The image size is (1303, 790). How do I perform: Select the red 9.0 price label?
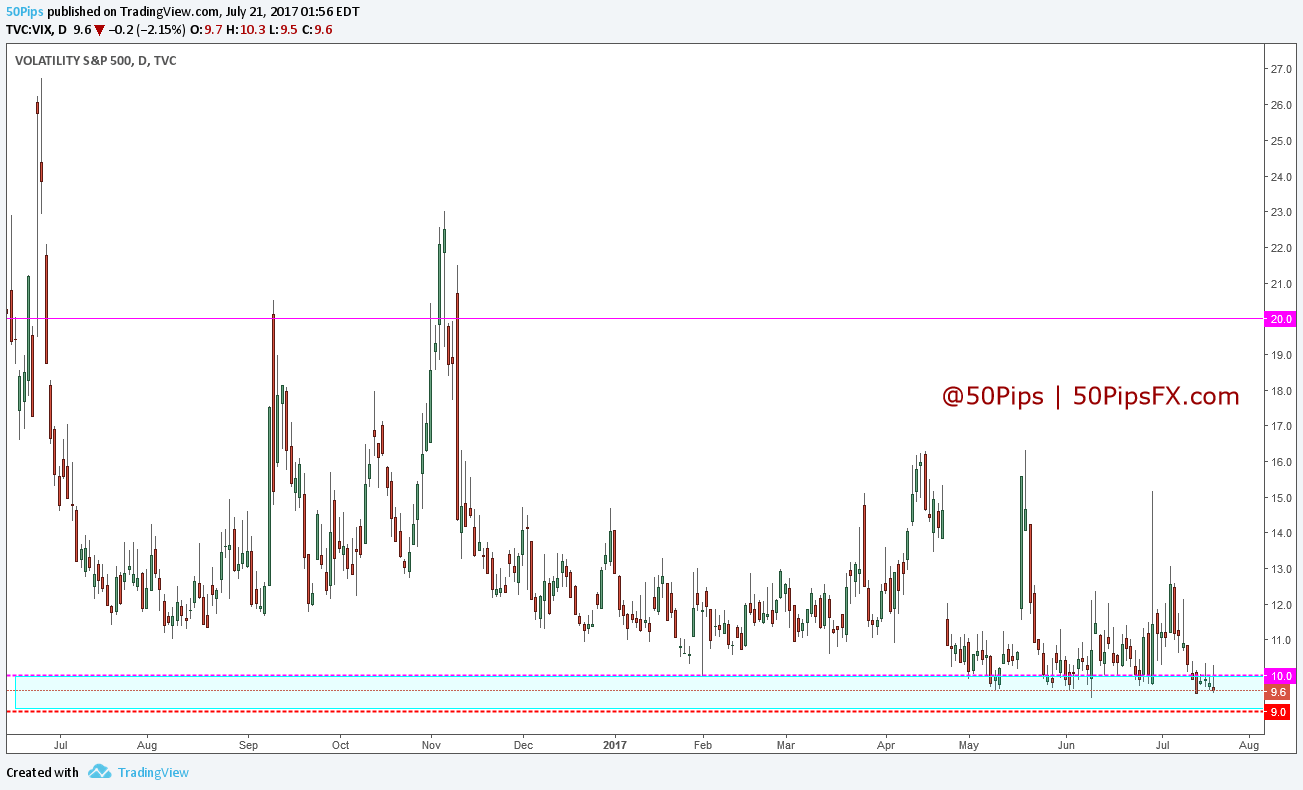(x=1278, y=711)
